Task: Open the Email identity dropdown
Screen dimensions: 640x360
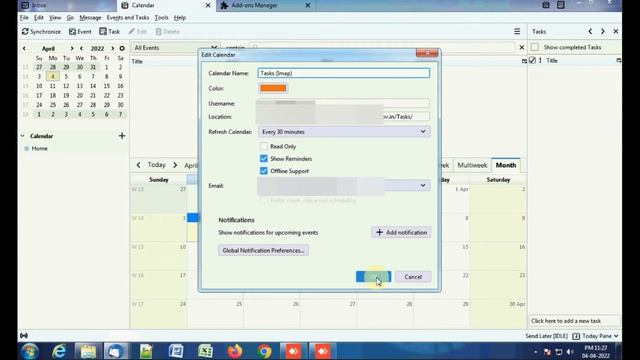Action: (344, 186)
